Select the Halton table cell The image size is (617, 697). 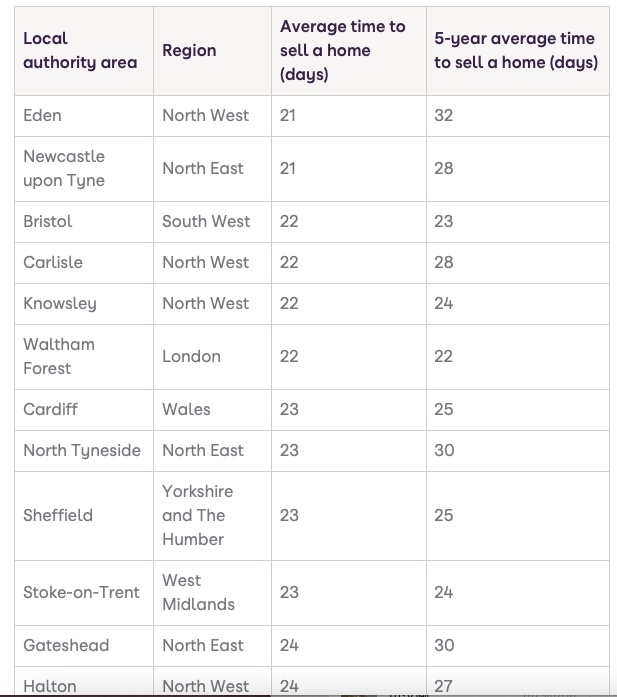pyautogui.click(x=84, y=682)
